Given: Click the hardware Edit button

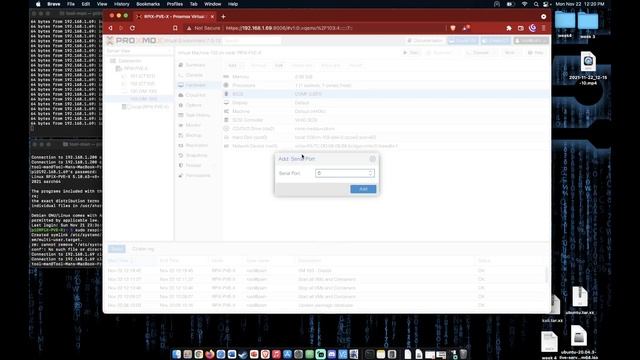Looking at the screenshot, I should click(x=278, y=65).
